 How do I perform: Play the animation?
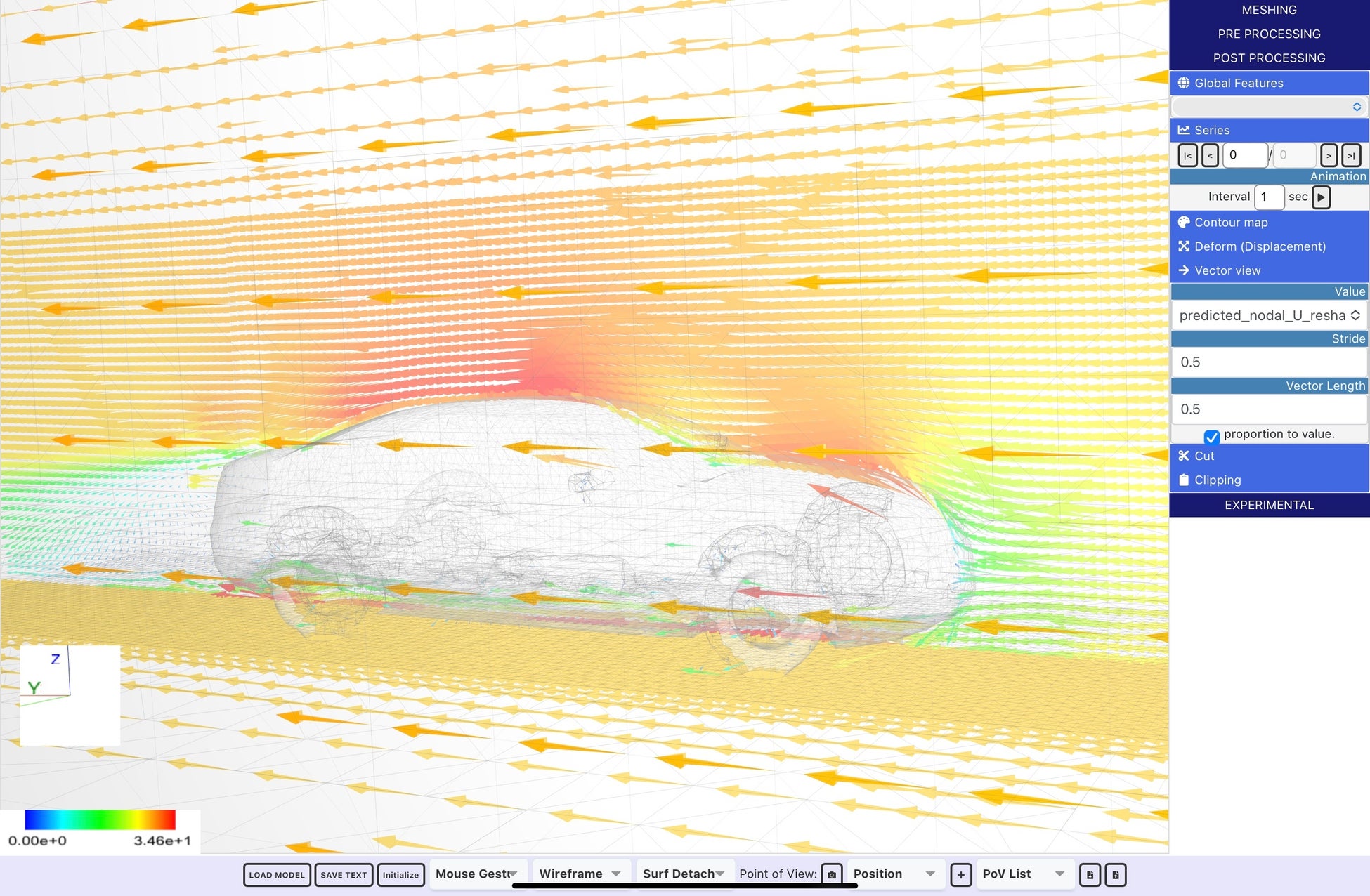[x=1321, y=197]
